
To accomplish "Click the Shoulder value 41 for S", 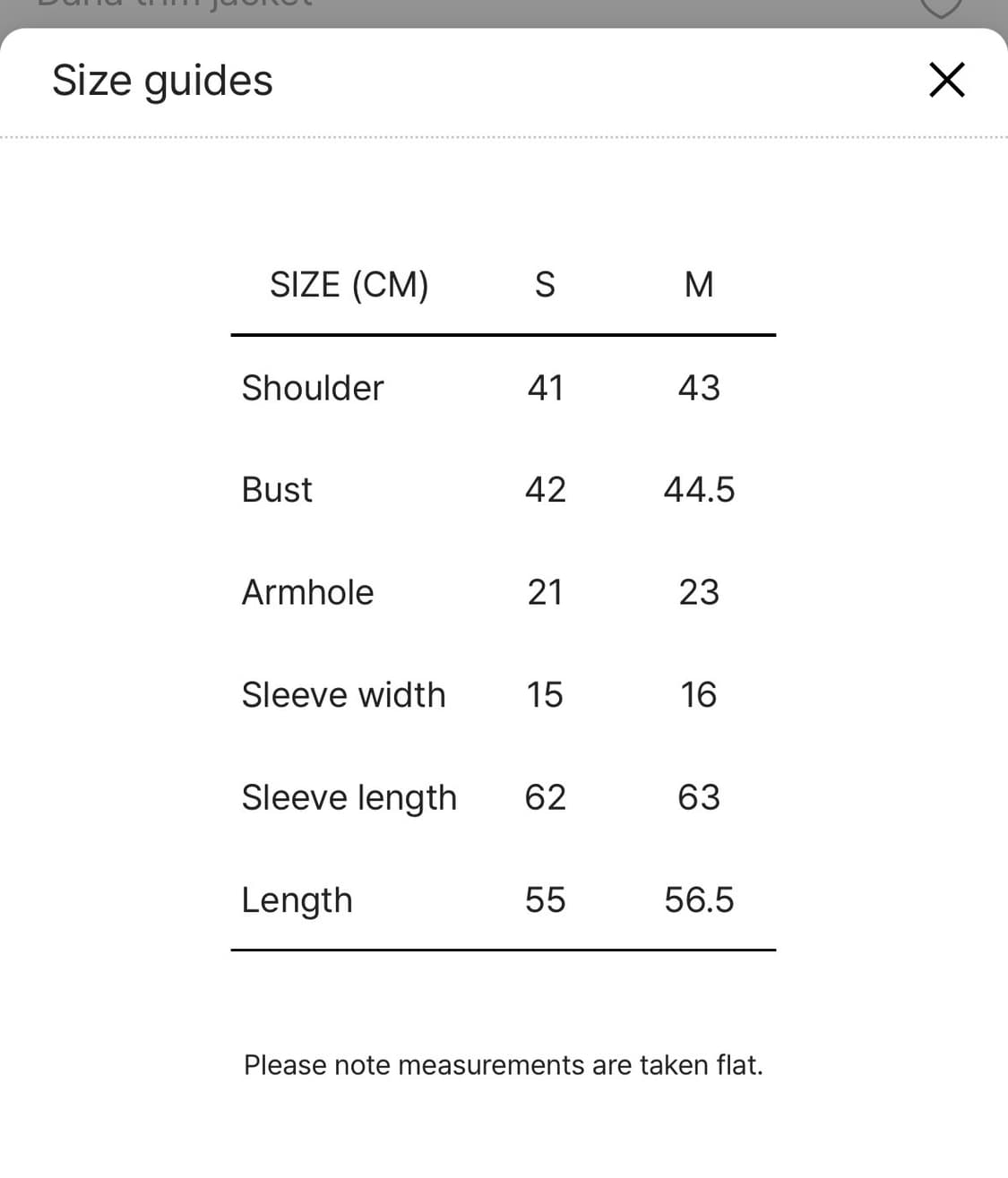I will tap(545, 388).
